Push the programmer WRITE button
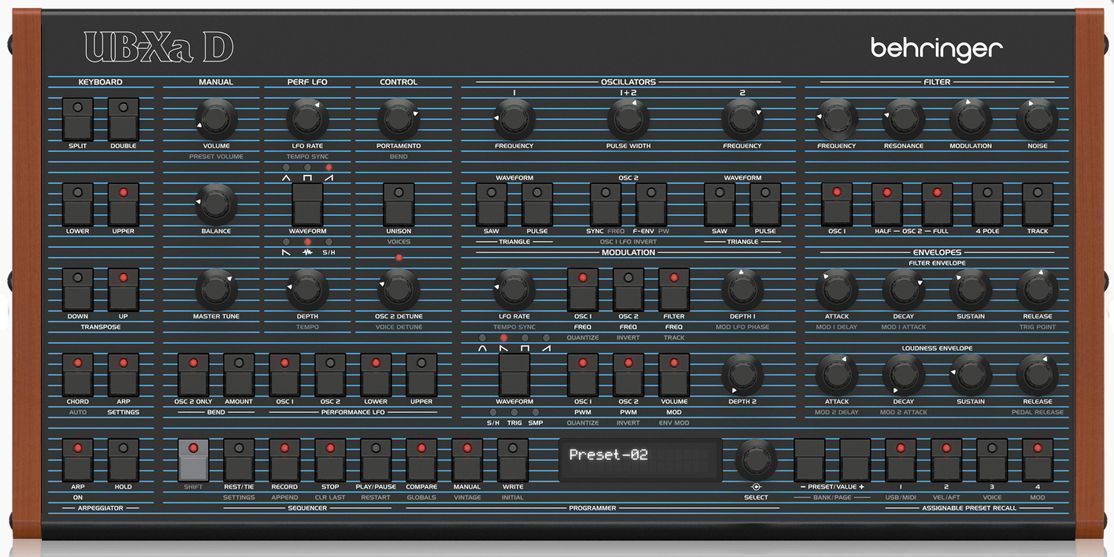Image resolution: width=1114 pixels, height=557 pixels. (x=512, y=460)
